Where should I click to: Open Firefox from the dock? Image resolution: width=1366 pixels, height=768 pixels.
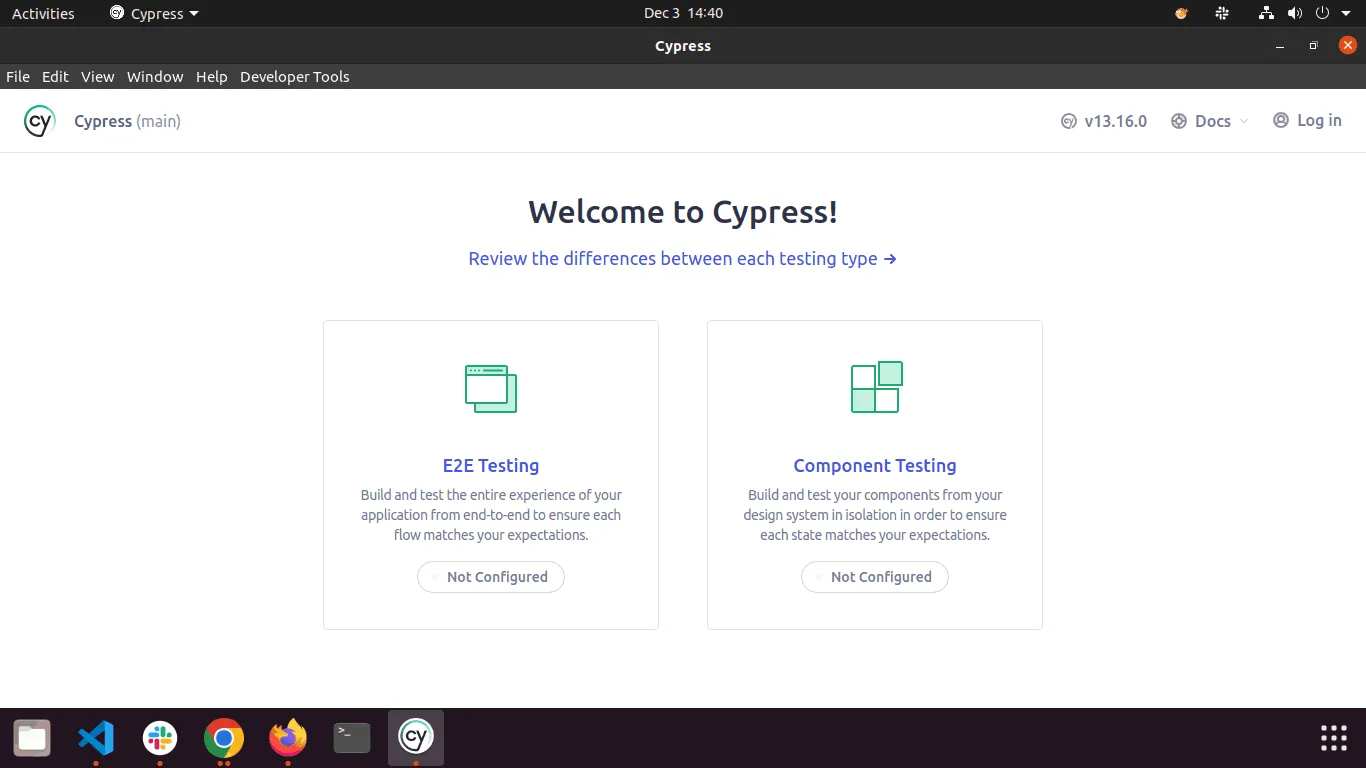[x=288, y=738]
